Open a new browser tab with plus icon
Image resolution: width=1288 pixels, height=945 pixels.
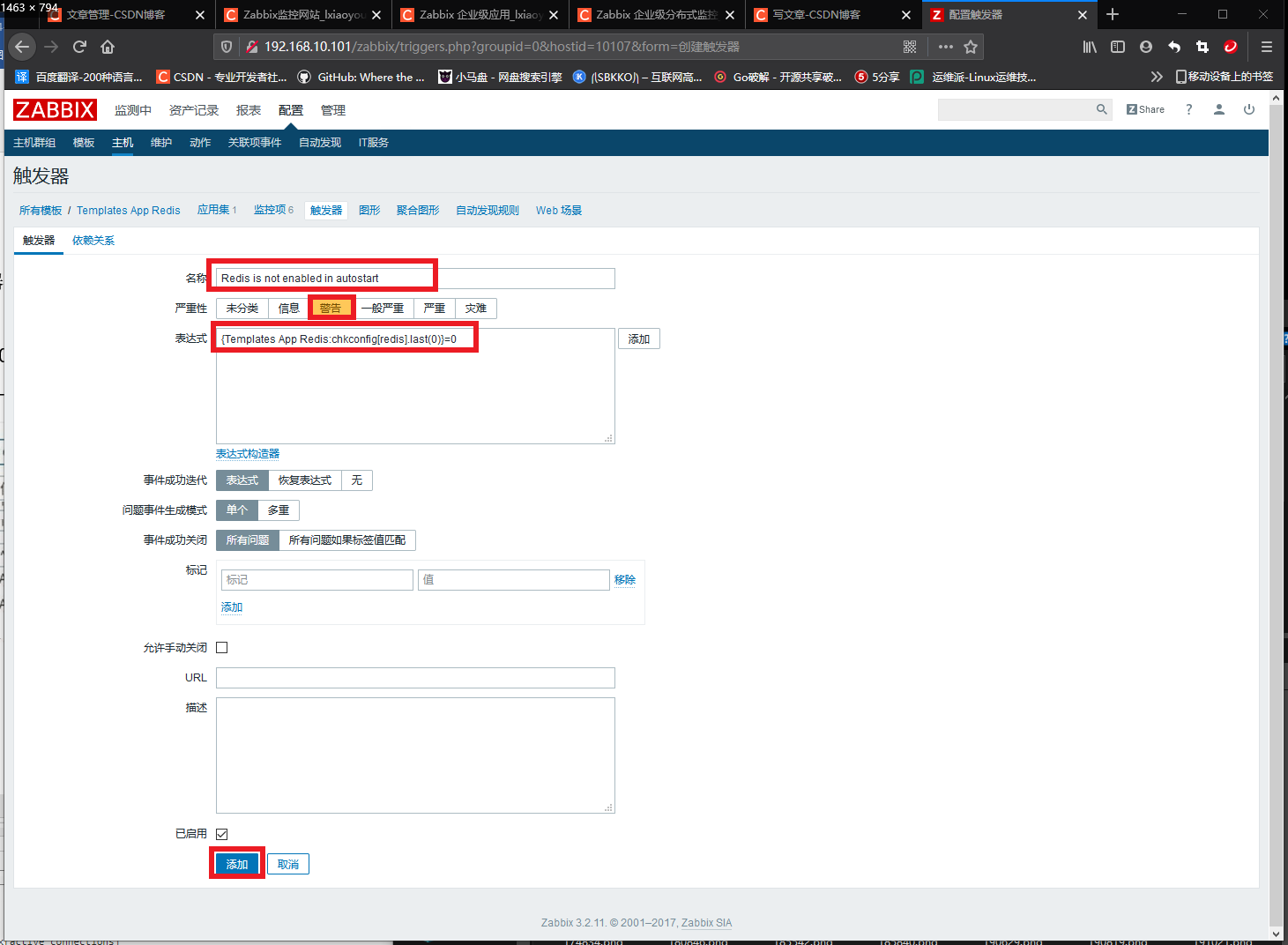pyautogui.click(x=1113, y=14)
